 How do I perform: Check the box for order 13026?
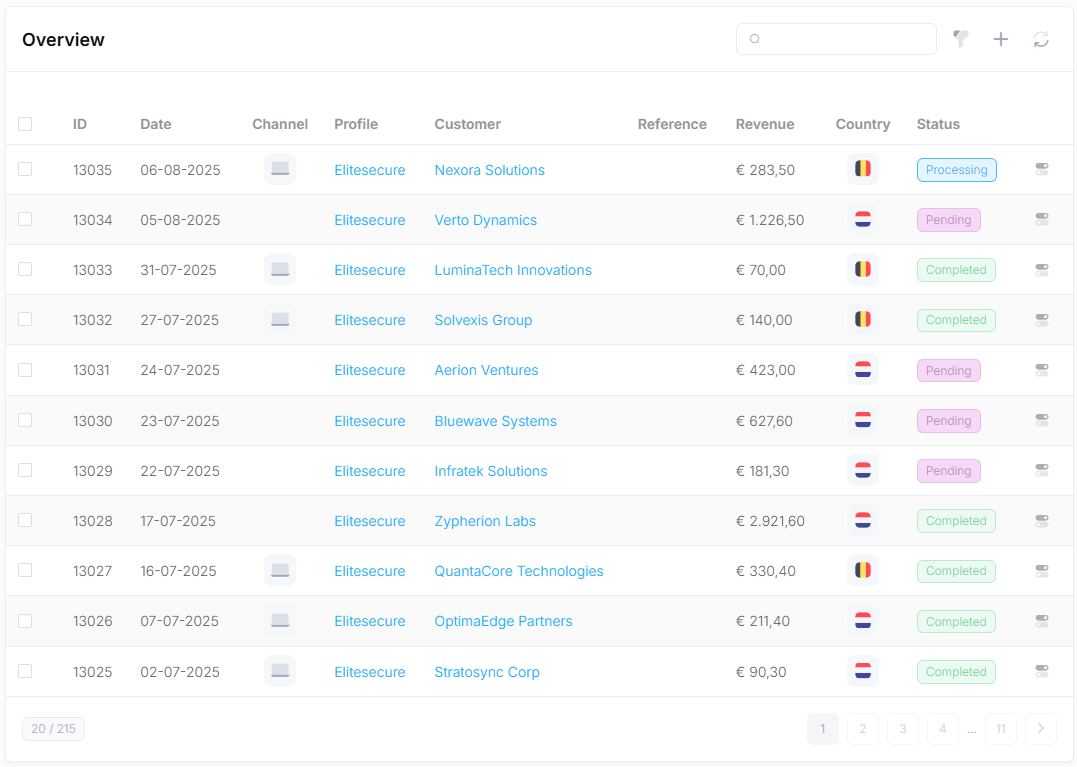coord(25,621)
